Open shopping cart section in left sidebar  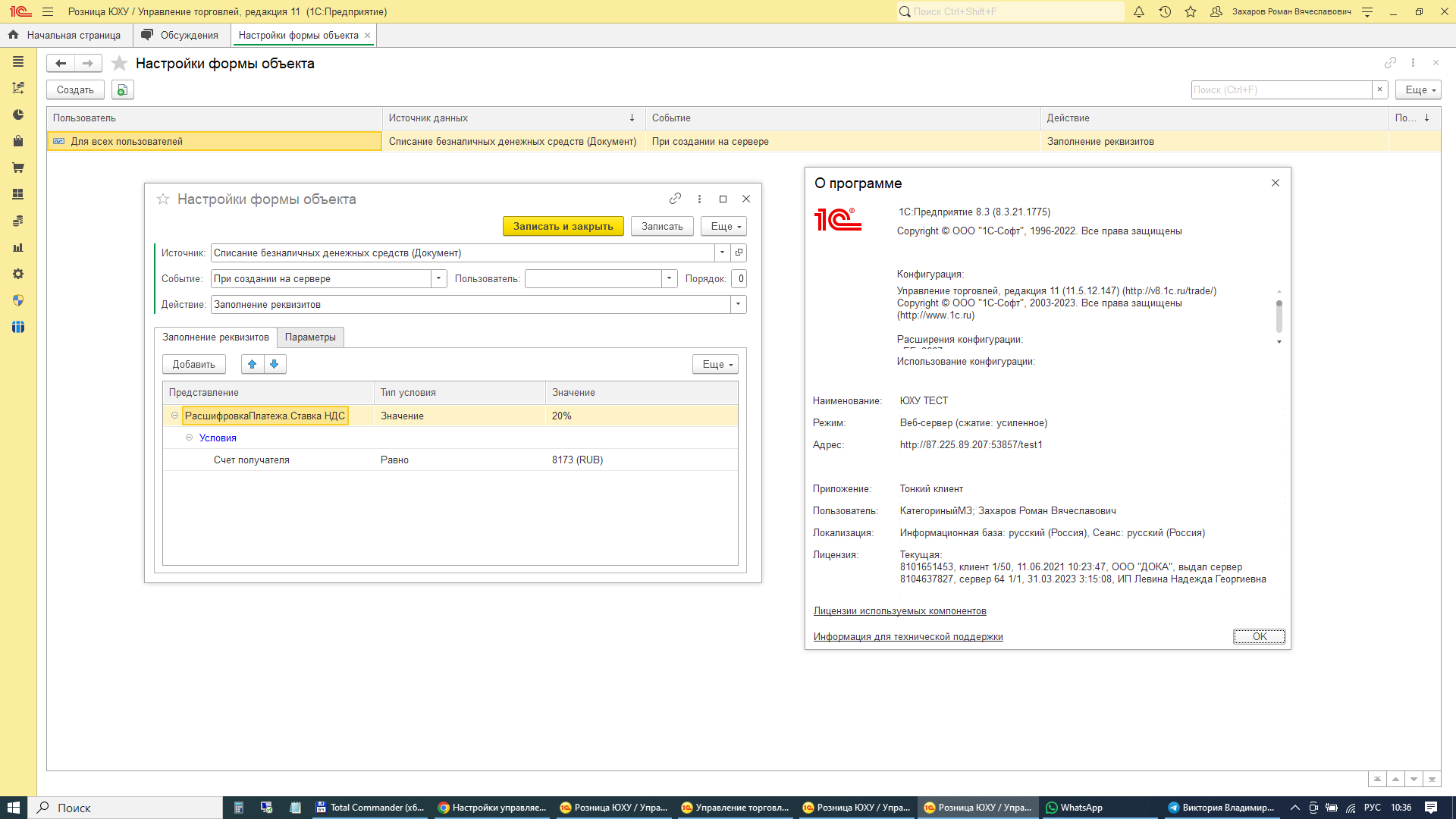[18, 168]
